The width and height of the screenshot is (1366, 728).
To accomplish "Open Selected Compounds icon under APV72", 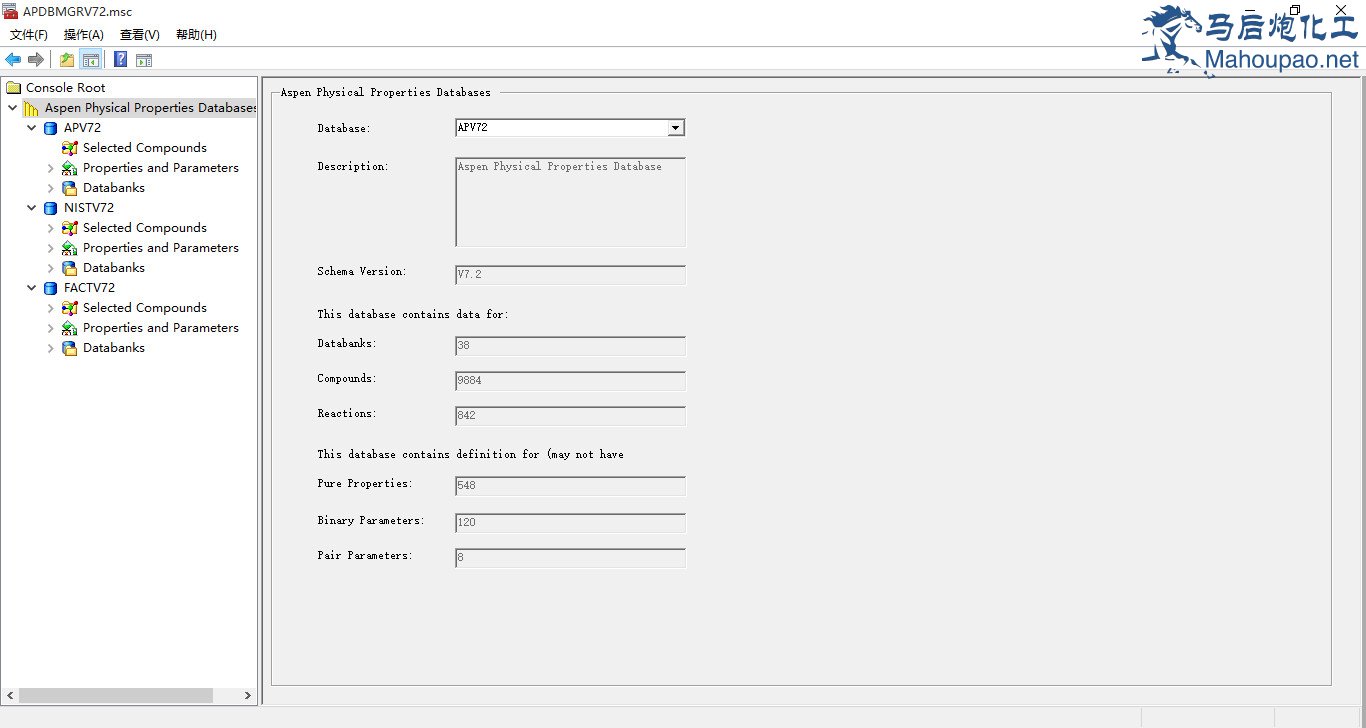I will pos(70,148).
